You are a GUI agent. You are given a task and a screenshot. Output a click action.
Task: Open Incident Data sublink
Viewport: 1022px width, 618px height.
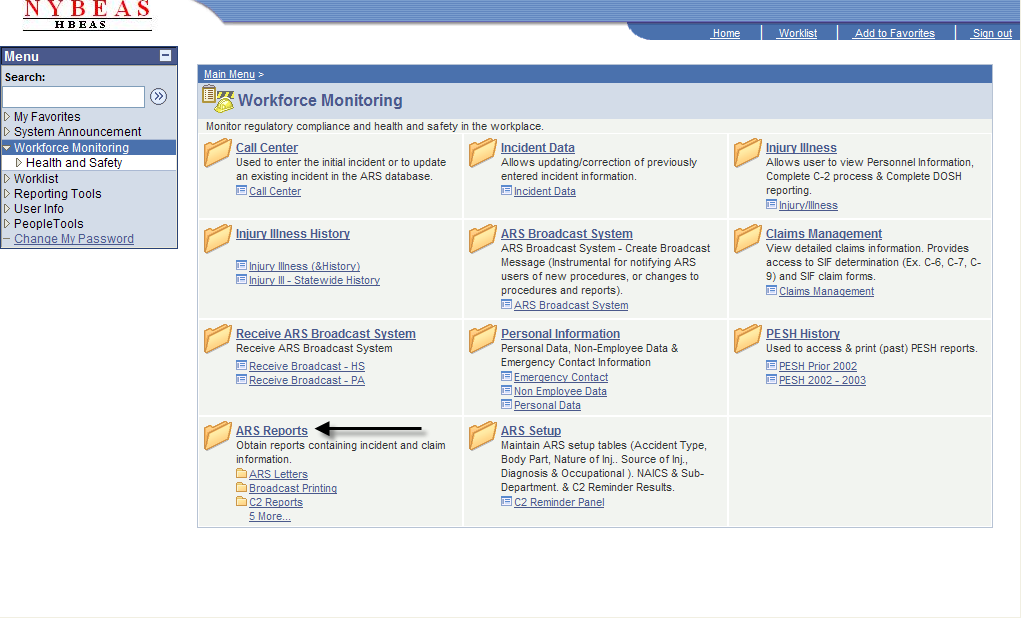(x=545, y=191)
